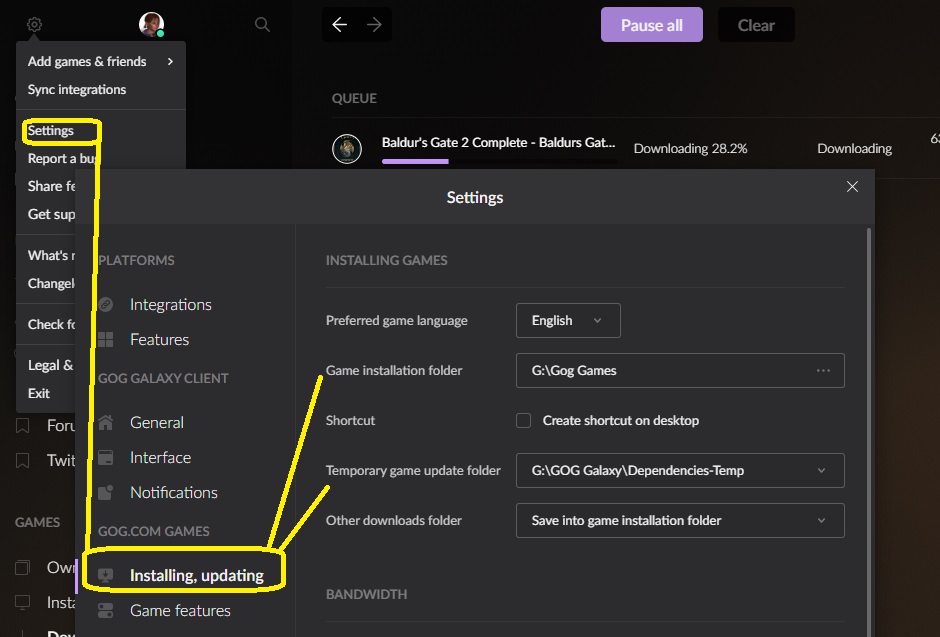Click the QUEUE section heading
This screenshot has width=940, height=637.
[x=354, y=98]
